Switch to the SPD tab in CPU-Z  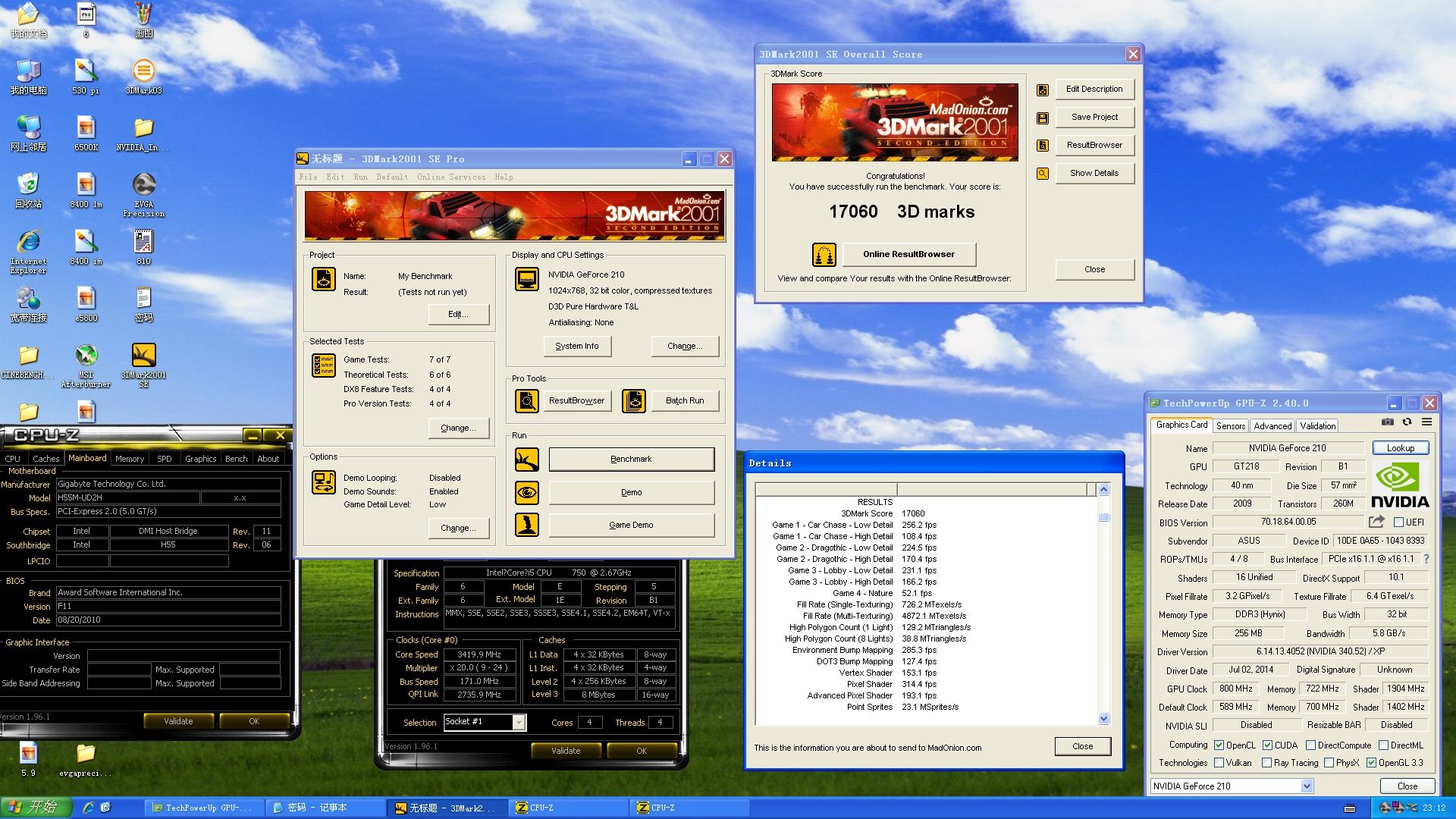165,459
